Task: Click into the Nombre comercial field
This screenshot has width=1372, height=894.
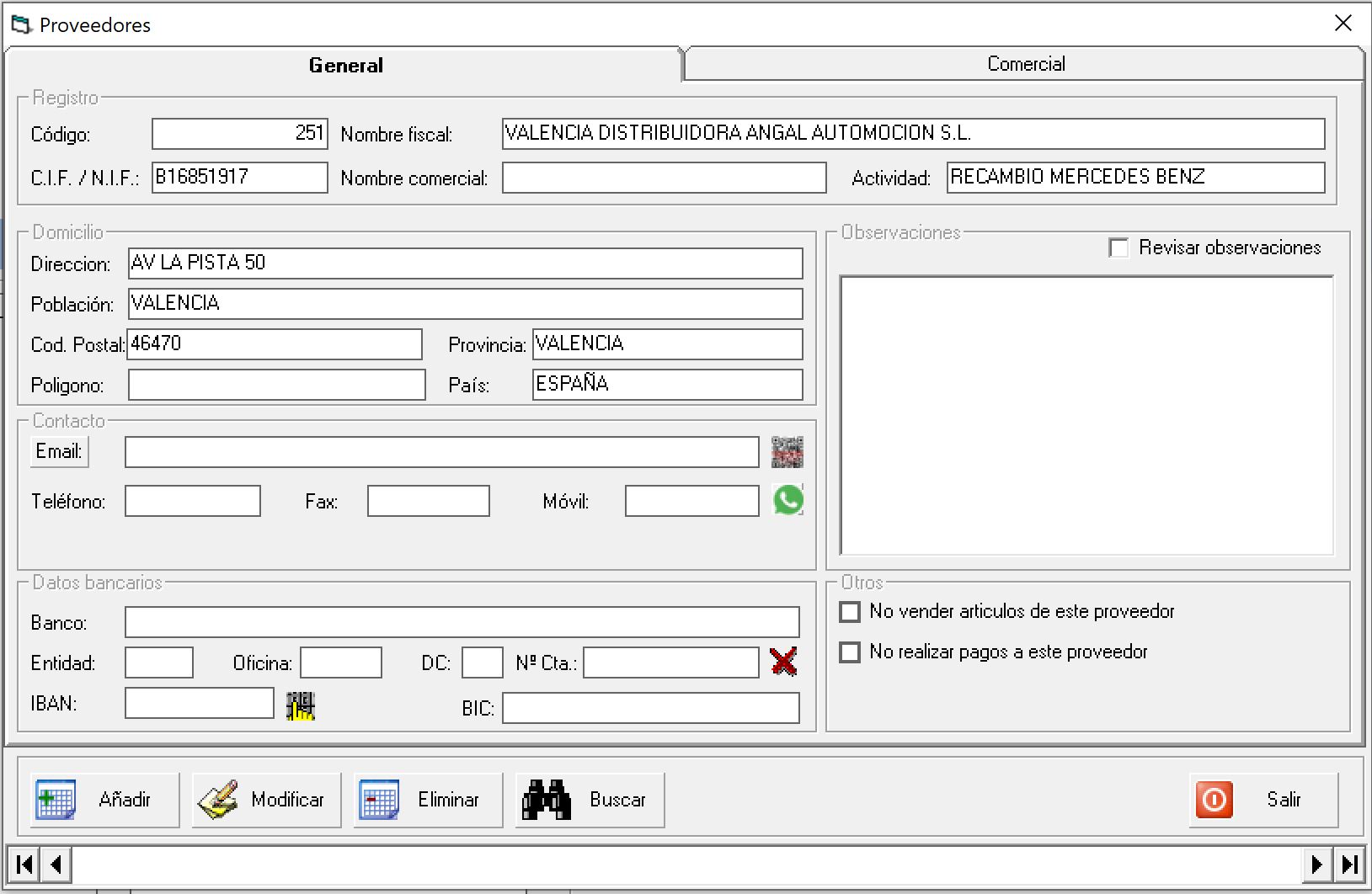Action: [664, 178]
